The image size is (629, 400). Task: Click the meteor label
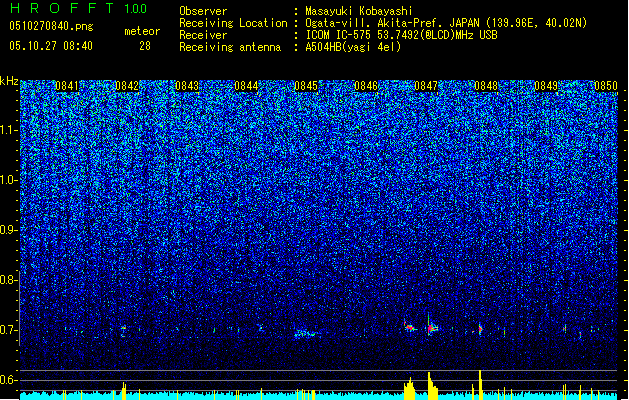coord(142,31)
